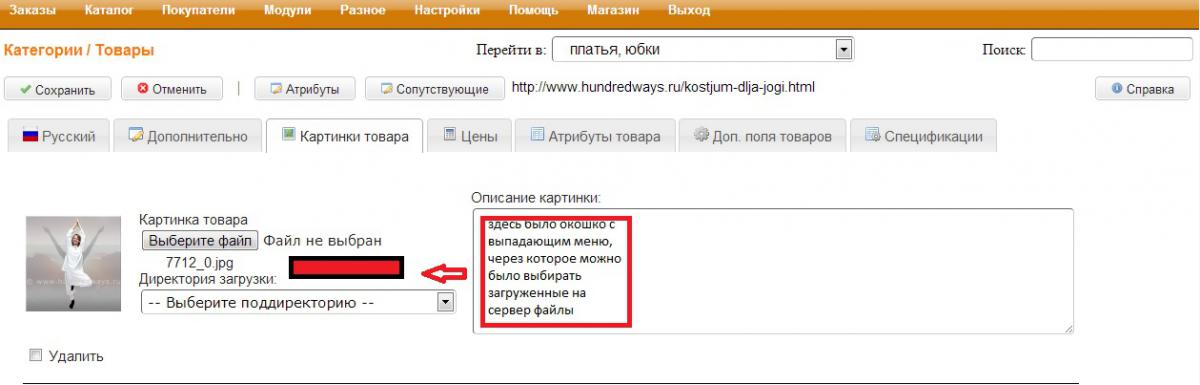Click the Атрибуты button
The image size is (1200, 385).
(x=304, y=89)
